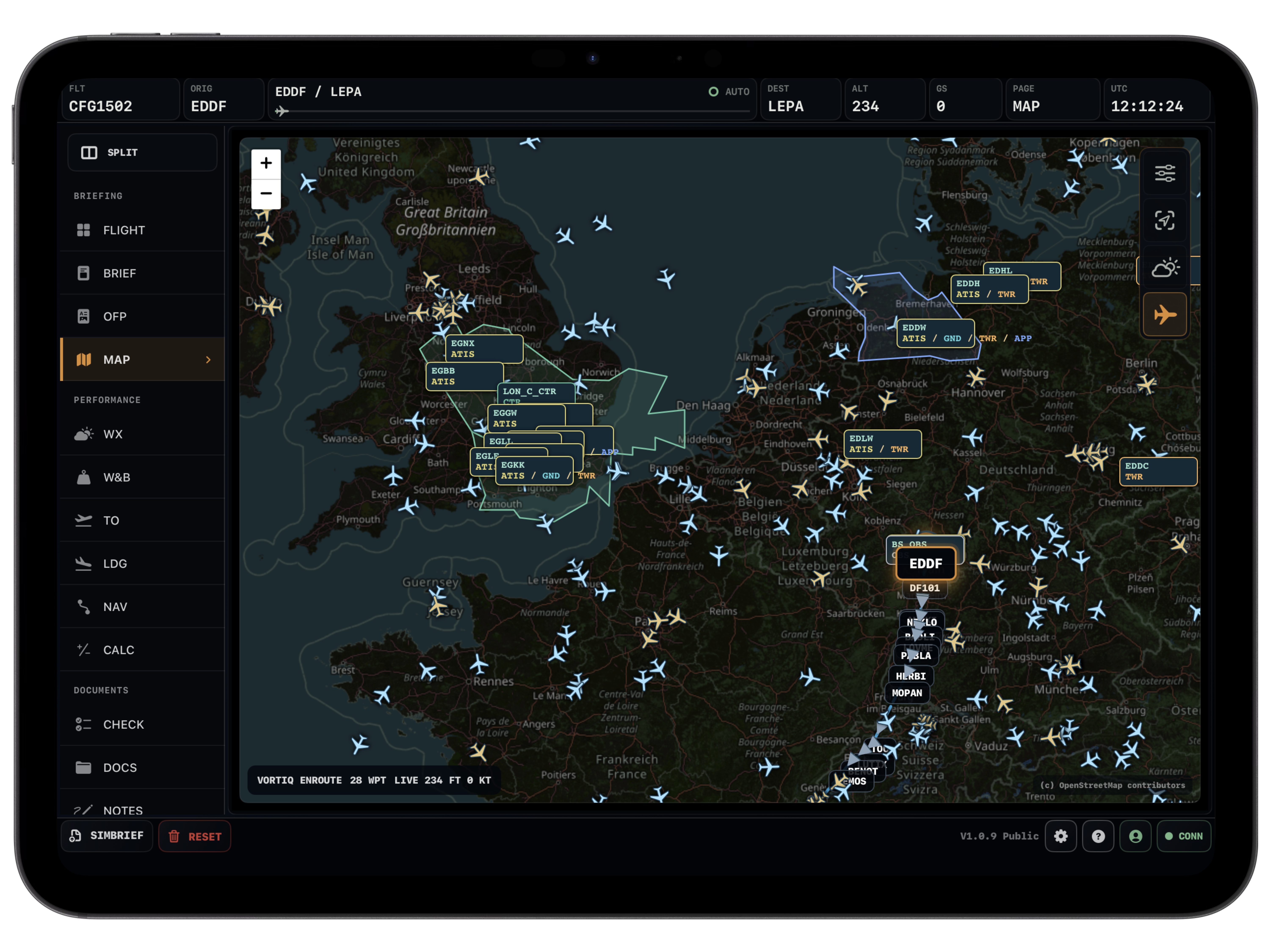Viewport: 1270px width, 952px height.
Task: Click the WX cloud icon in sidebar
Action: [x=84, y=434]
